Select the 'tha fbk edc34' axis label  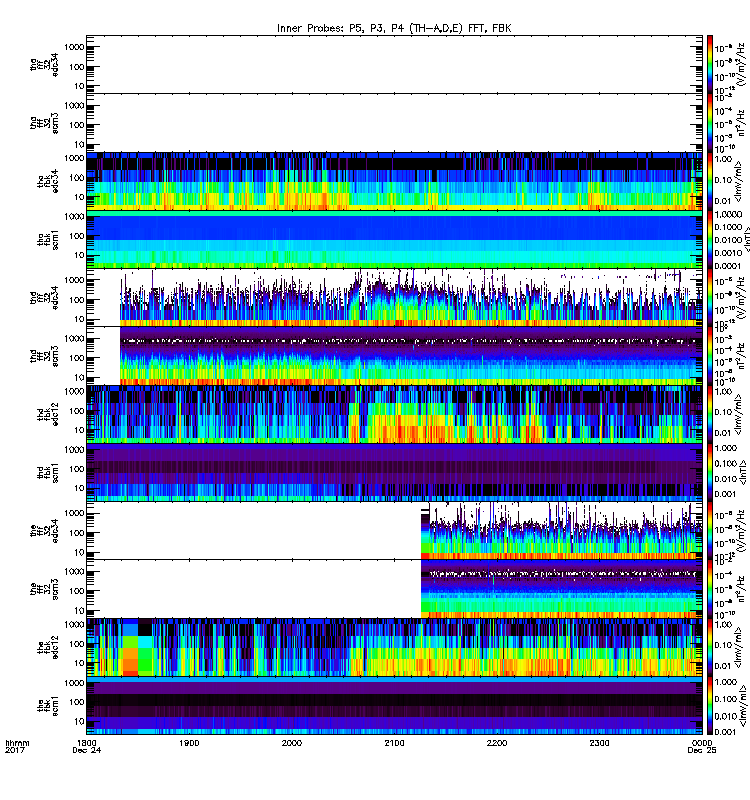coord(48,181)
